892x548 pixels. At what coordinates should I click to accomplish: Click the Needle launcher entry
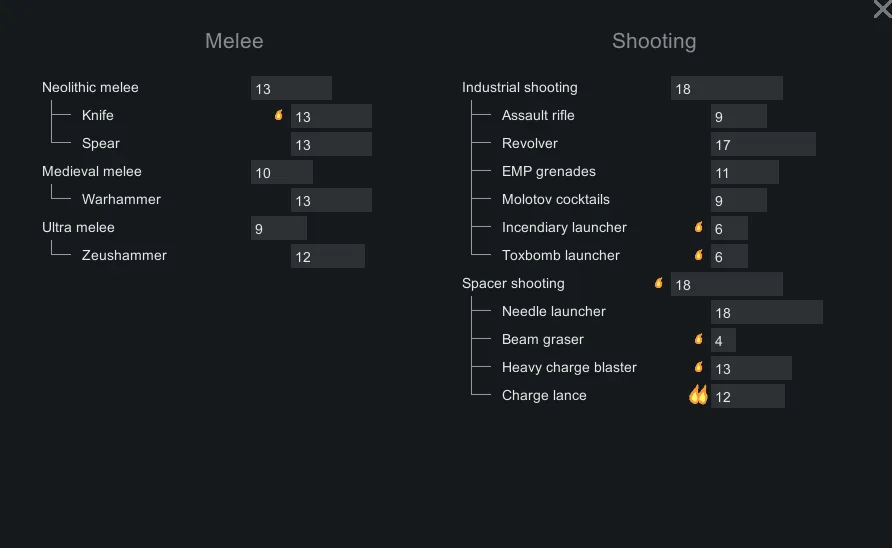pyautogui.click(x=554, y=311)
